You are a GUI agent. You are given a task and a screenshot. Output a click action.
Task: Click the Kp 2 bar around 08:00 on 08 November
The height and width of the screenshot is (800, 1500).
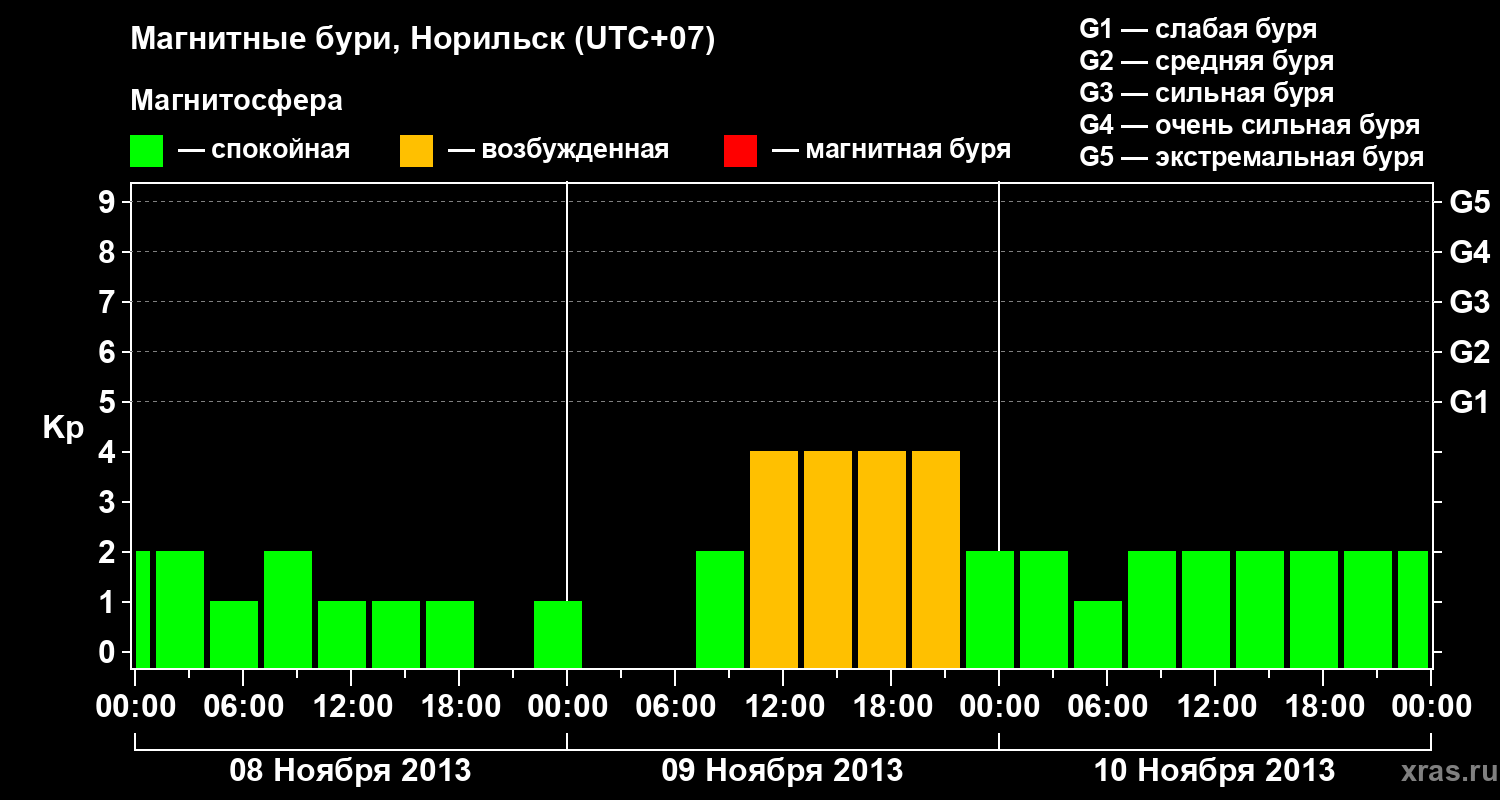tap(288, 609)
